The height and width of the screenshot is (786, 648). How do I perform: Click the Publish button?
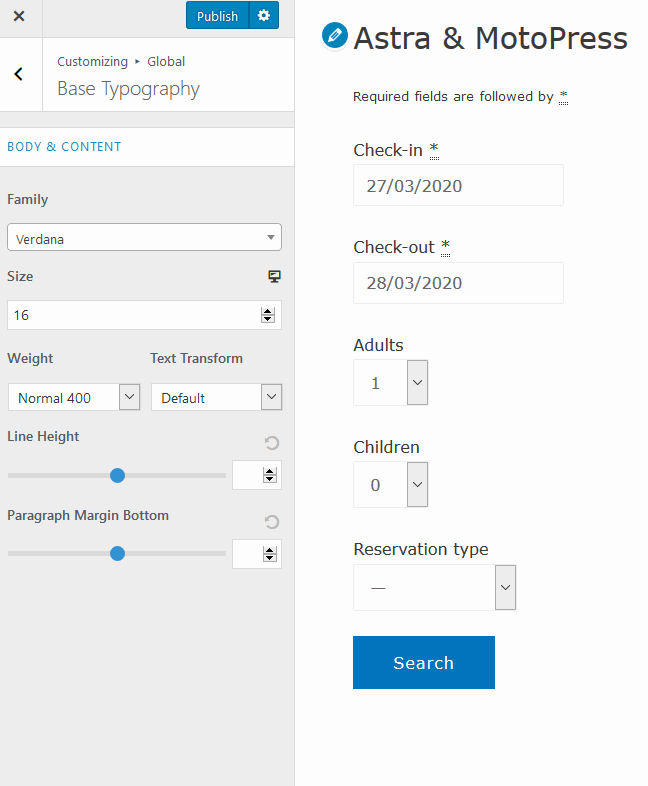217,16
